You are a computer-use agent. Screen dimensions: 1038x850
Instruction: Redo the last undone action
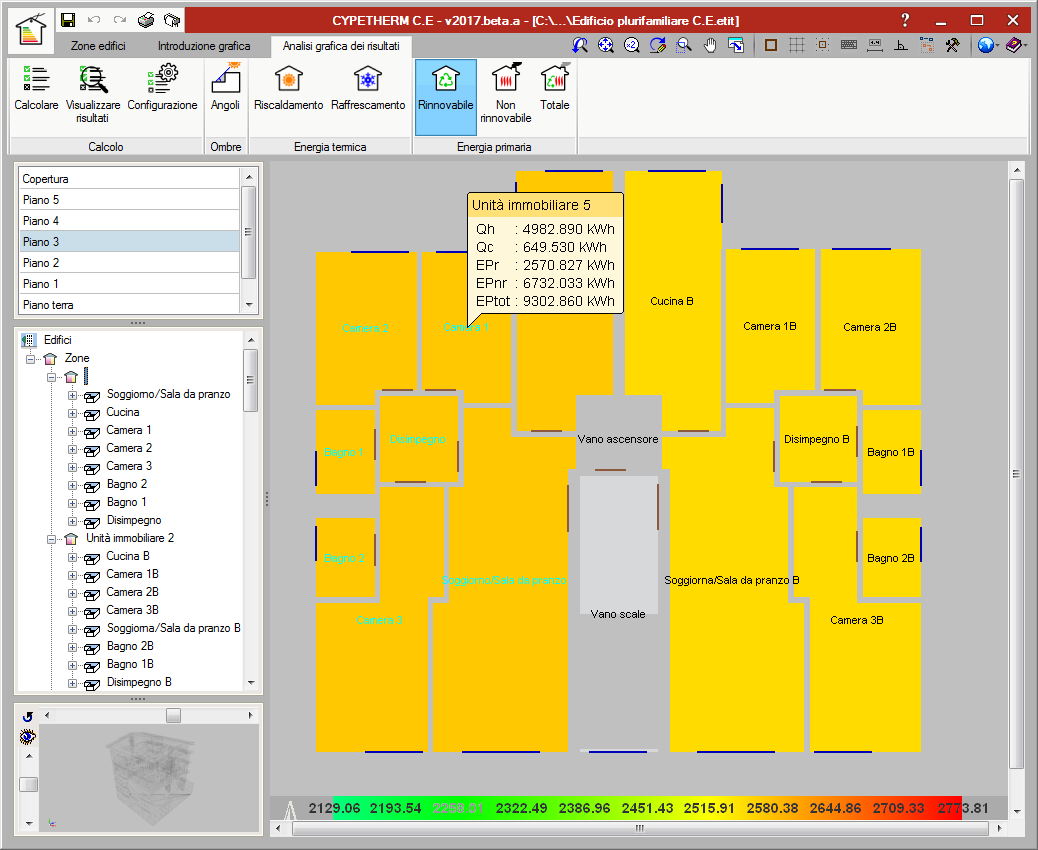tap(120, 21)
